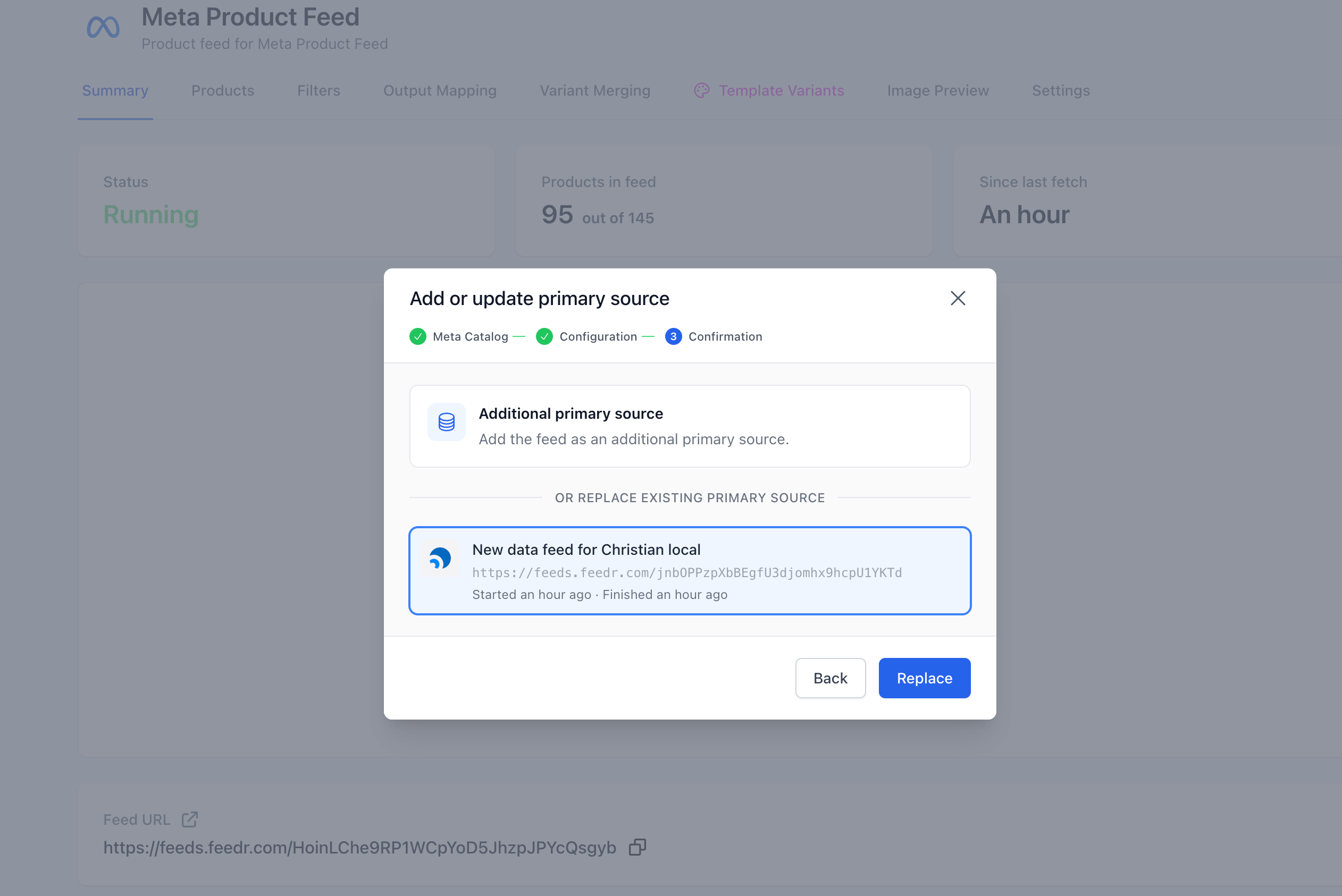This screenshot has width=1342, height=896.
Task: Click the Running status value
Action: pos(151,215)
